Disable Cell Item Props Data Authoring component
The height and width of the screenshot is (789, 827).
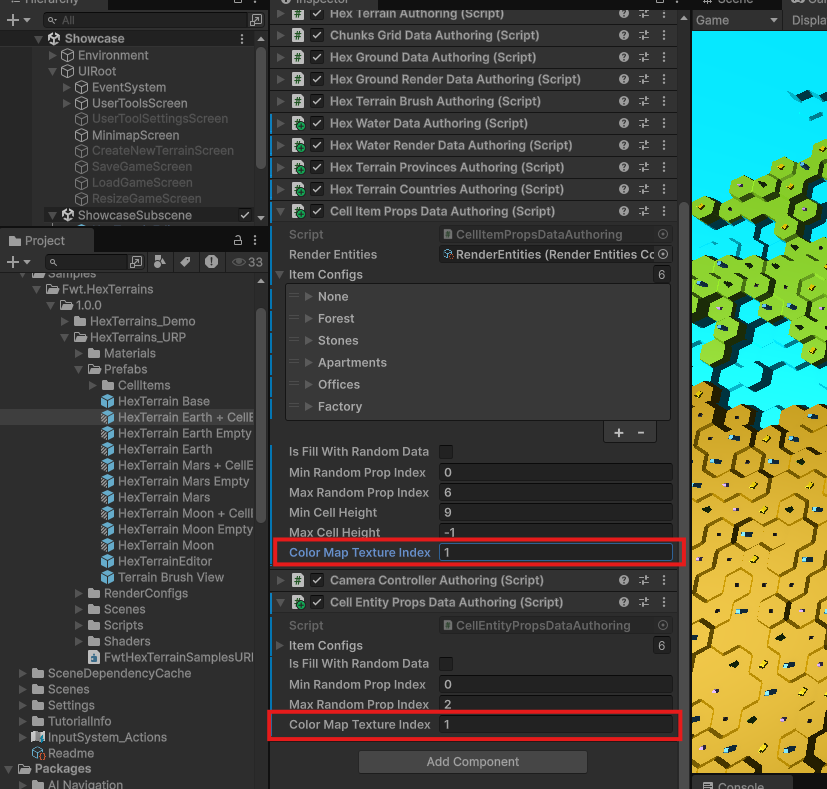click(x=317, y=211)
